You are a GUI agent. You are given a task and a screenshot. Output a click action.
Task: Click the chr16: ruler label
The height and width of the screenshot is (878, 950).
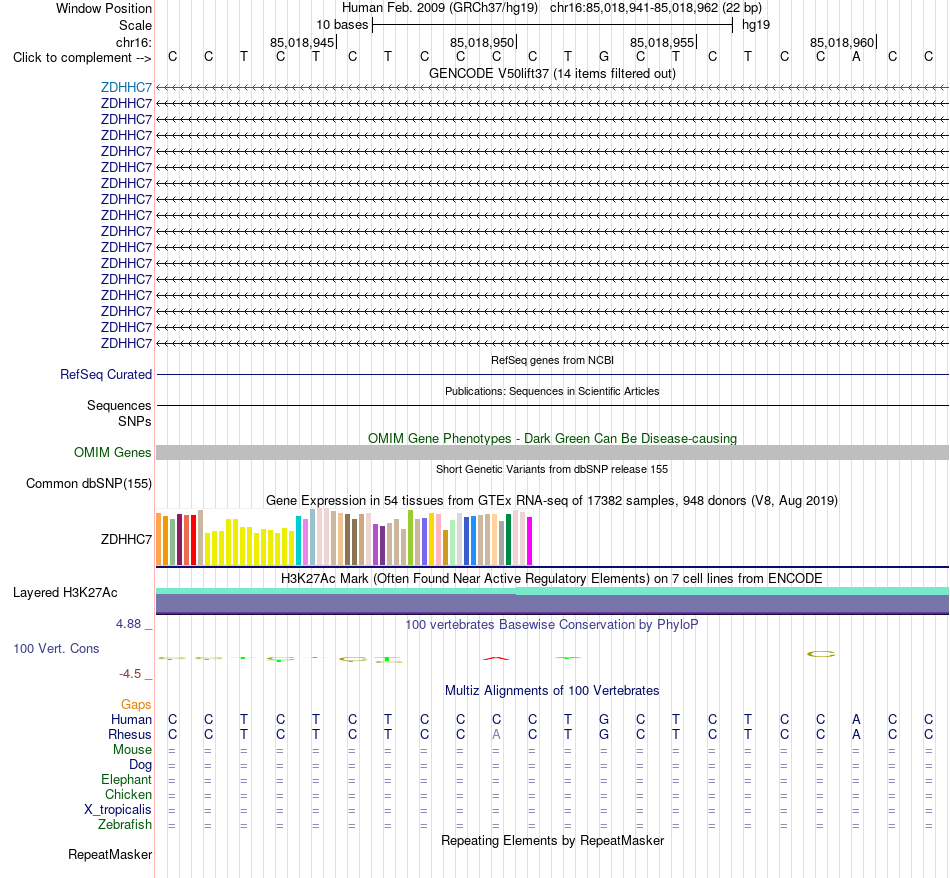tap(134, 42)
